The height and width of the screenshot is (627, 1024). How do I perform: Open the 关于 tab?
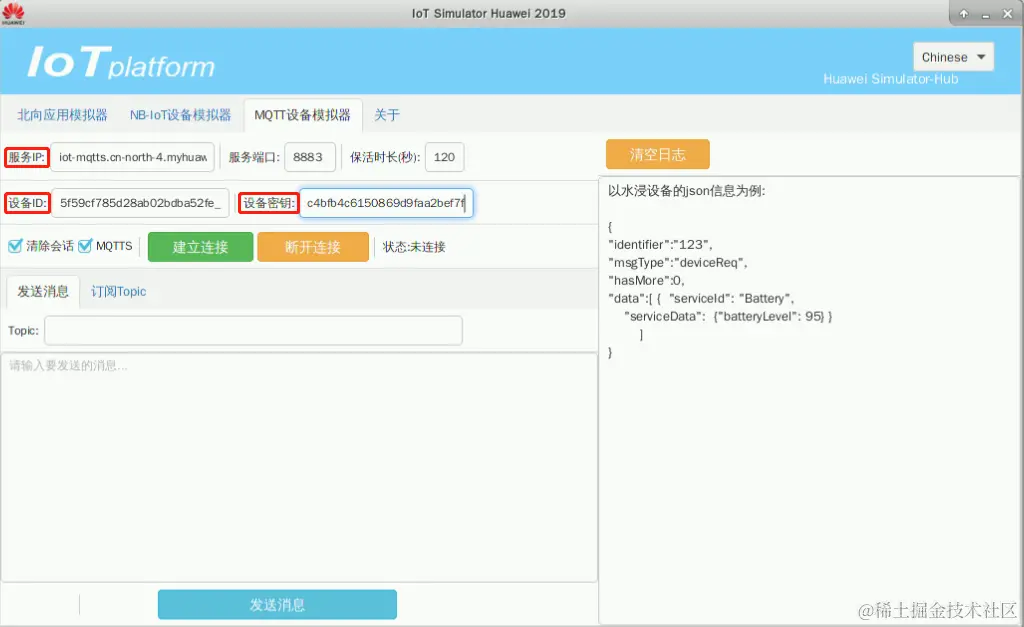(x=387, y=115)
